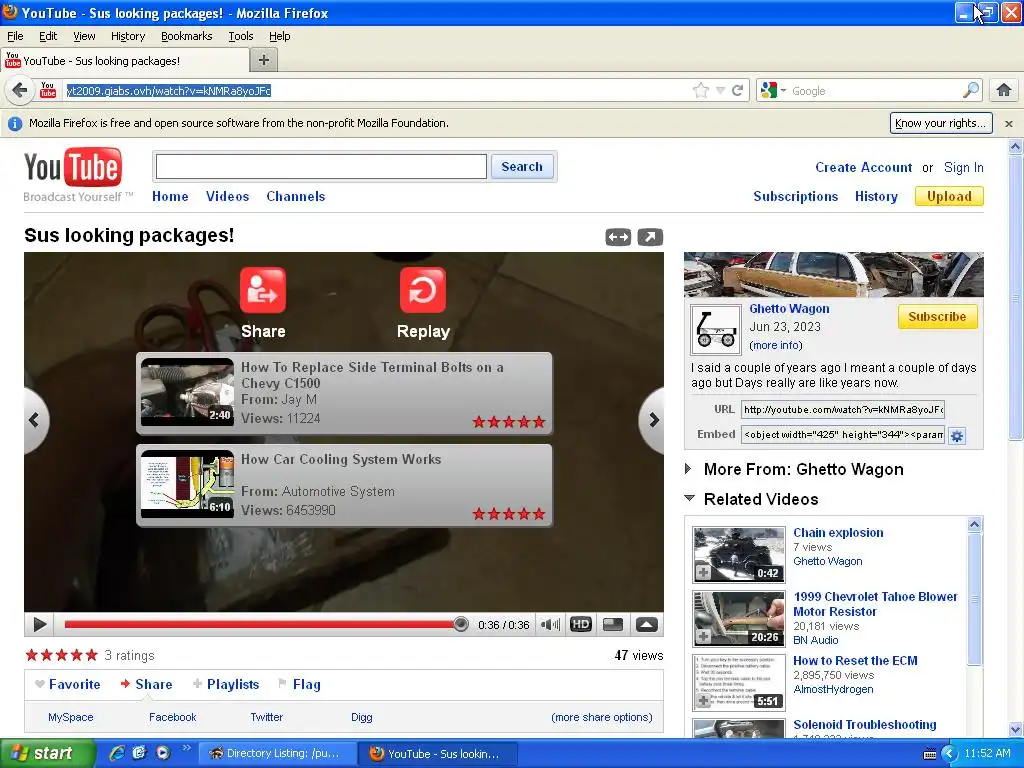Click the yellow Upload button
Viewport: 1024px width, 768px height.
949,196
